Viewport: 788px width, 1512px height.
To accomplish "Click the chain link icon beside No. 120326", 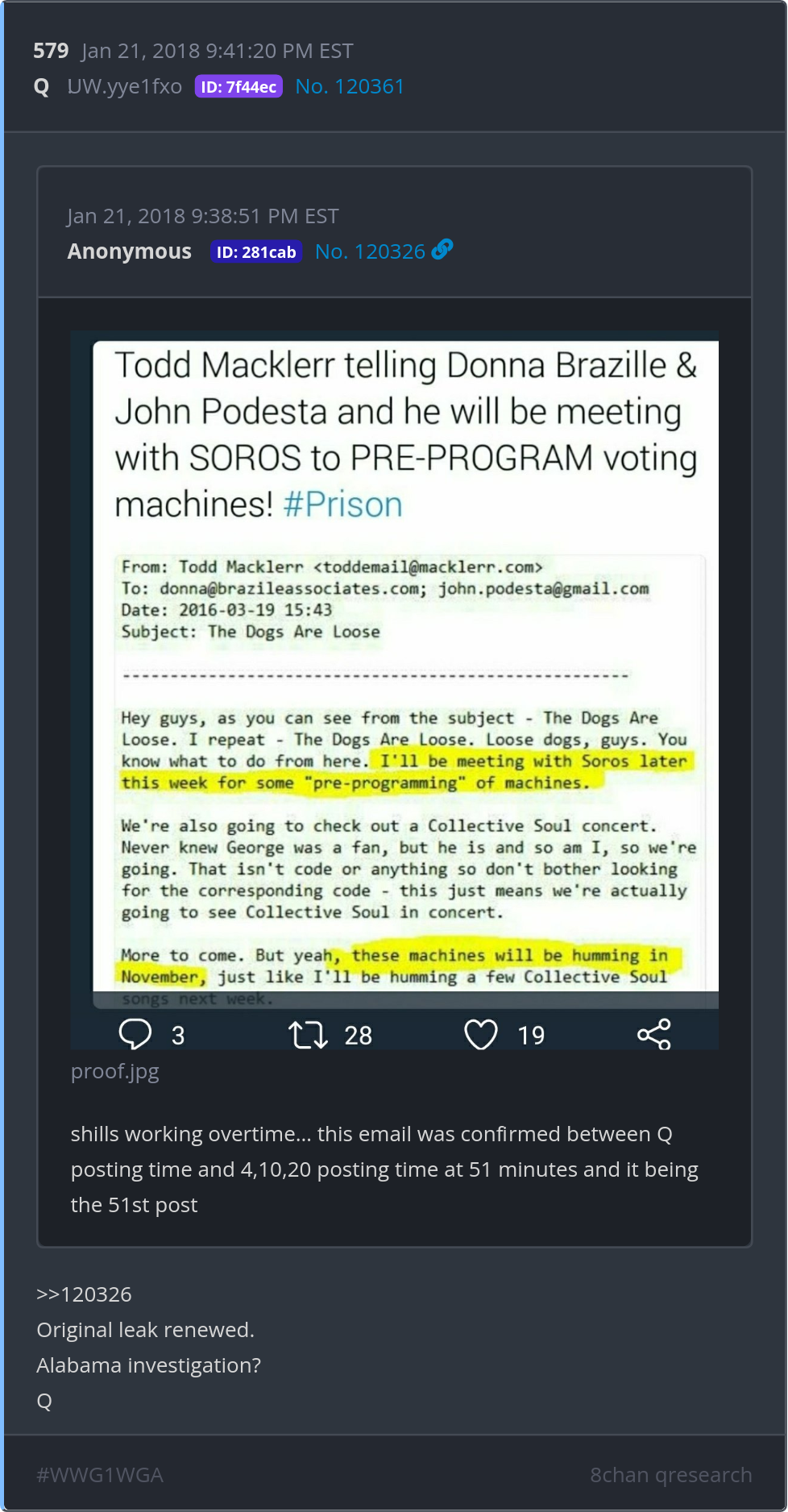I will click(442, 250).
